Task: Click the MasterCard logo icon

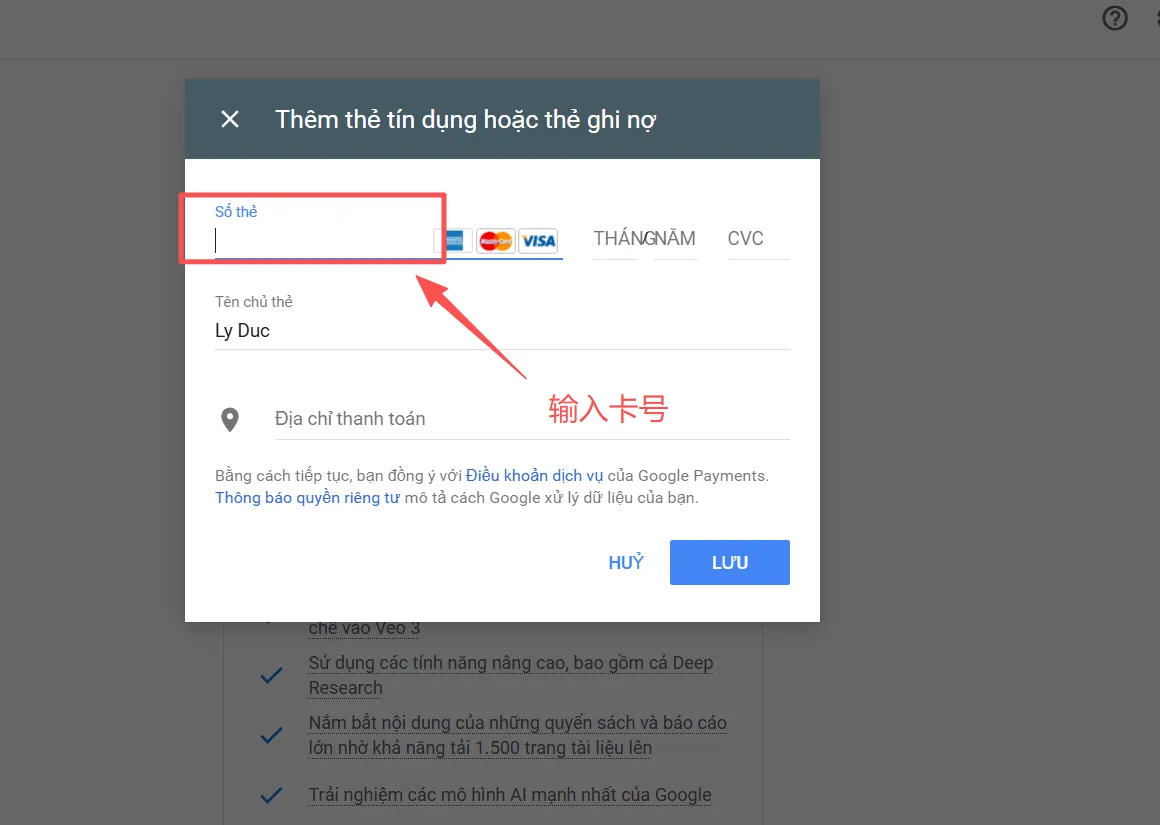Action: pos(496,240)
